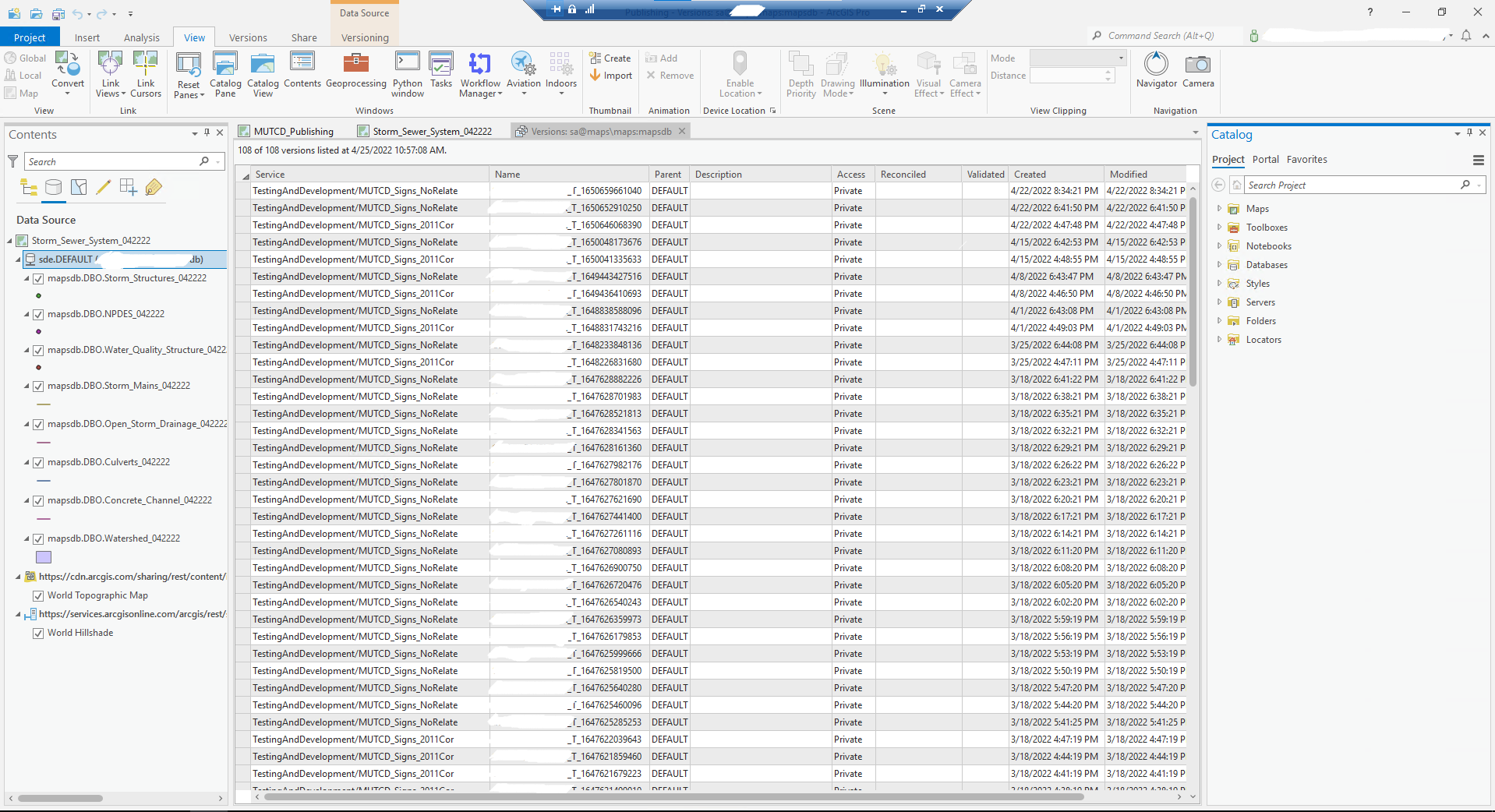Expand the Databases node in Catalog
The image size is (1495, 812).
[x=1220, y=264]
